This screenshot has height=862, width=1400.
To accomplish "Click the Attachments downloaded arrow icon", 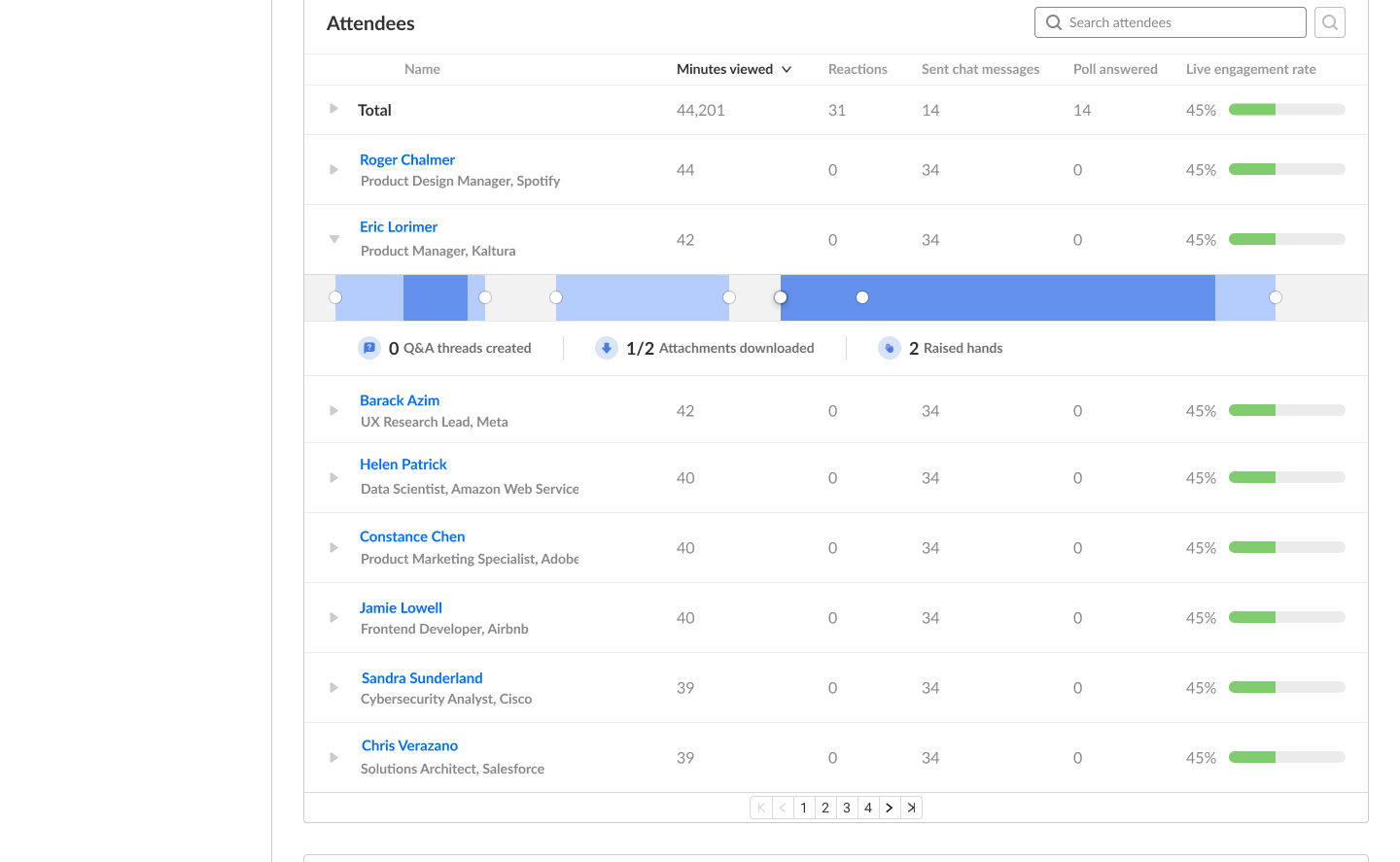I will (x=607, y=348).
